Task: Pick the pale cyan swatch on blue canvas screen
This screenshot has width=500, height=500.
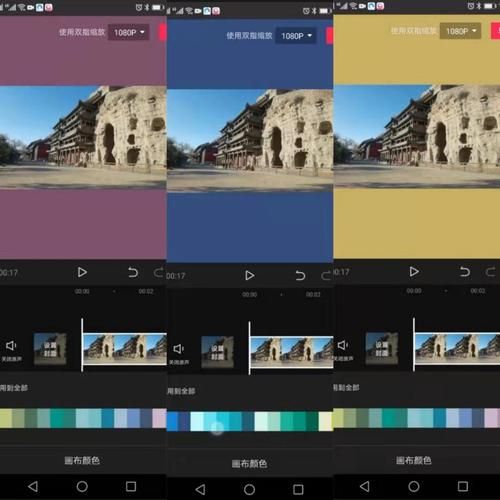Action: tap(197, 421)
